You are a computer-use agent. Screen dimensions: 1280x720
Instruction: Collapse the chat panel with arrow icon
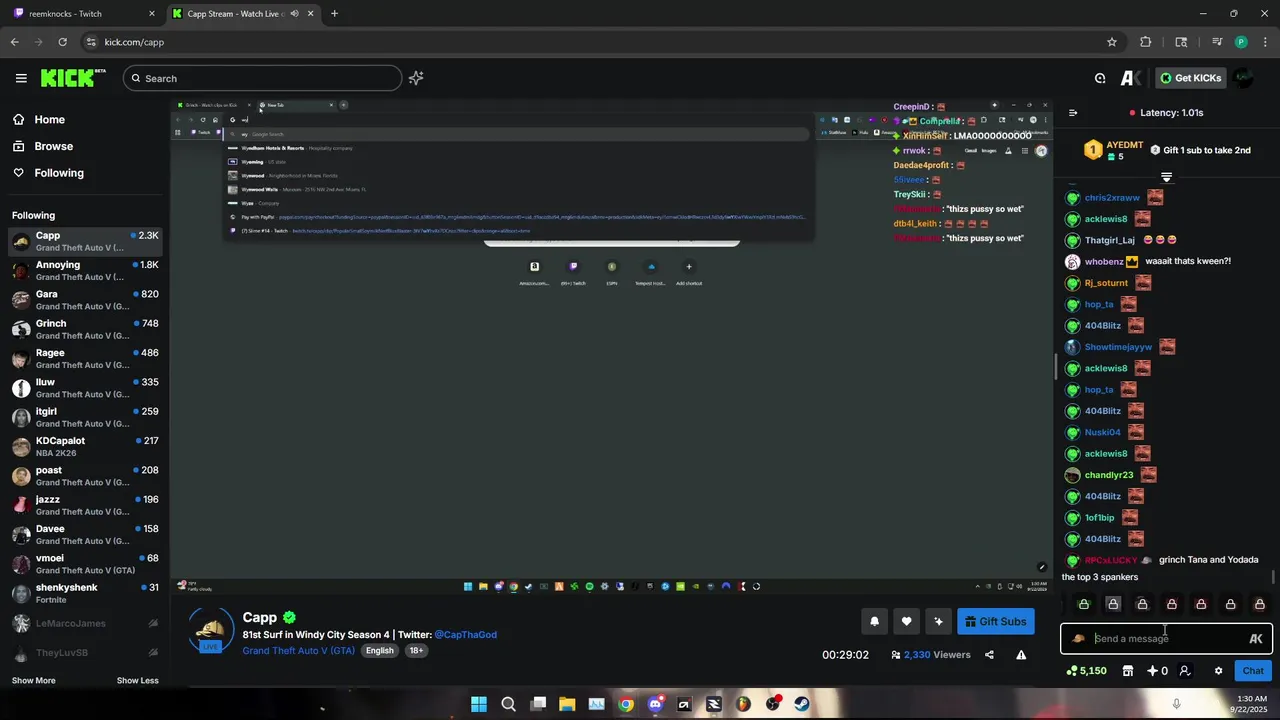pyautogui.click(x=1073, y=113)
